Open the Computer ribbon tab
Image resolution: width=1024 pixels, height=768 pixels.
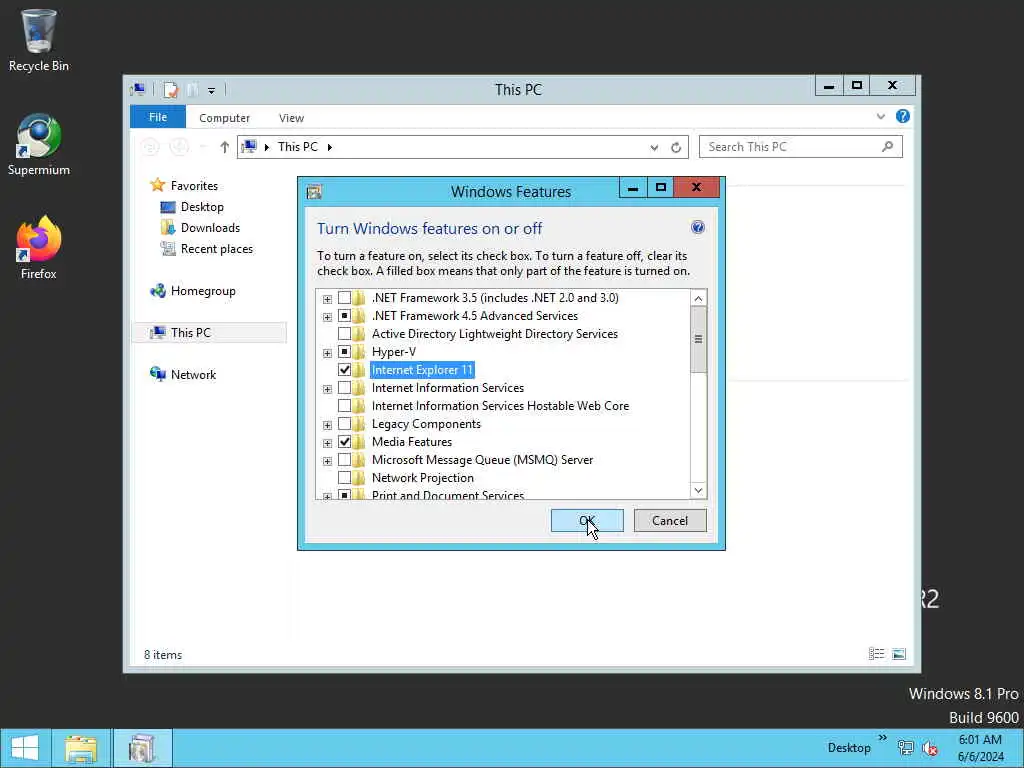pos(224,118)
